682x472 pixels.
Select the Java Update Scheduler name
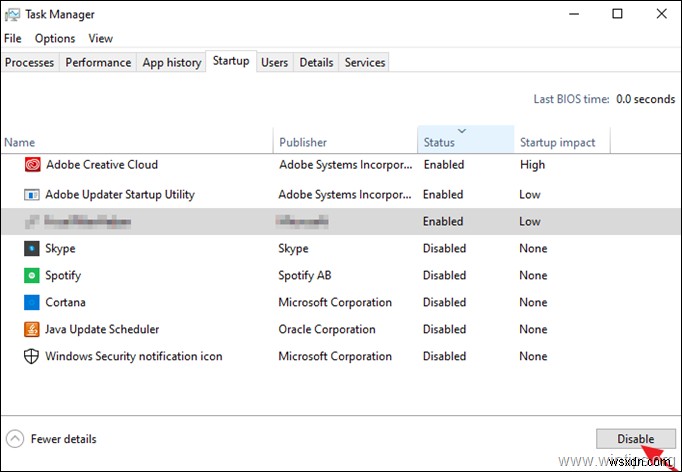pyautogui.click(x=102, y=329)
